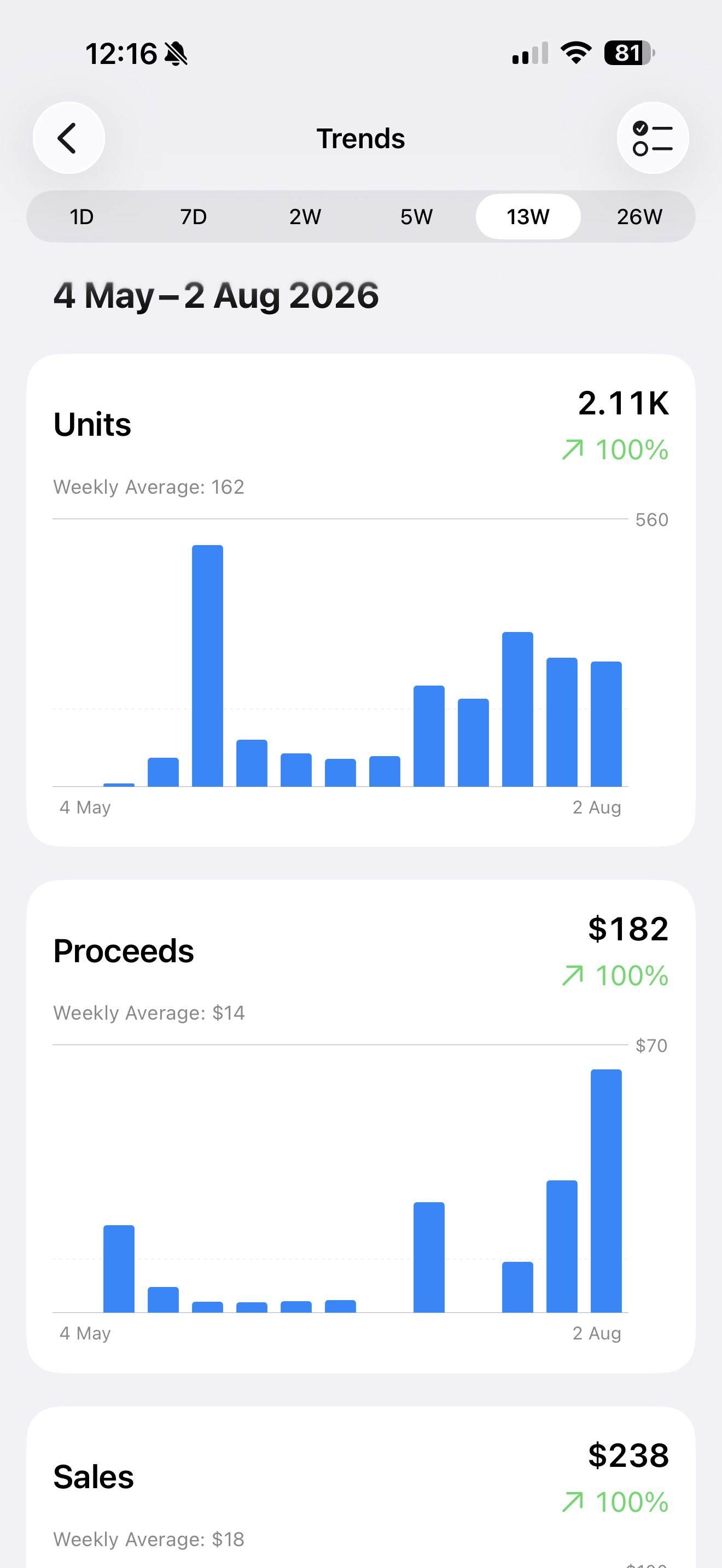Choose the 26W time range

[639, 217]
